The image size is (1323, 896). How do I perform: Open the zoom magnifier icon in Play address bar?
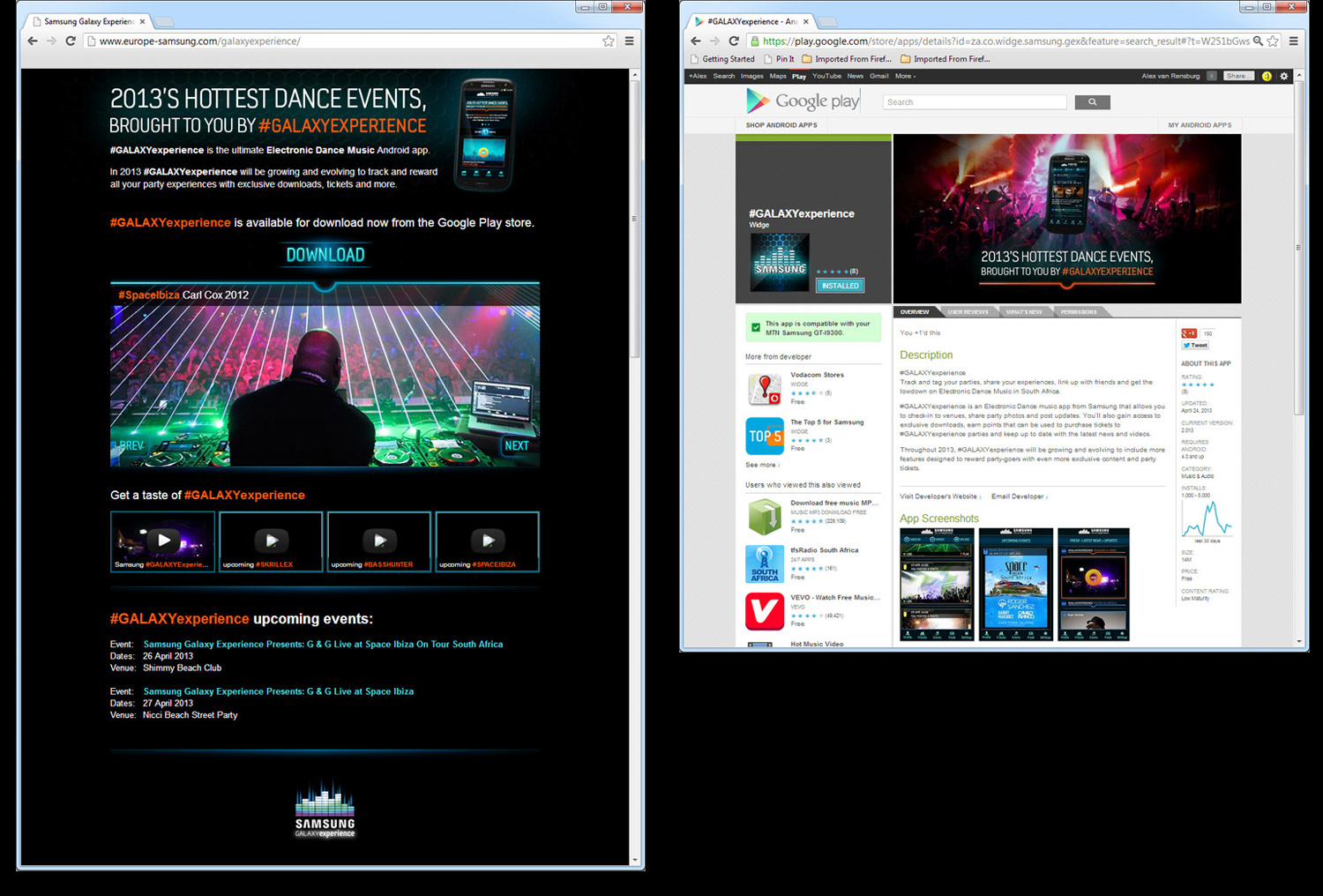(1259, 41)
